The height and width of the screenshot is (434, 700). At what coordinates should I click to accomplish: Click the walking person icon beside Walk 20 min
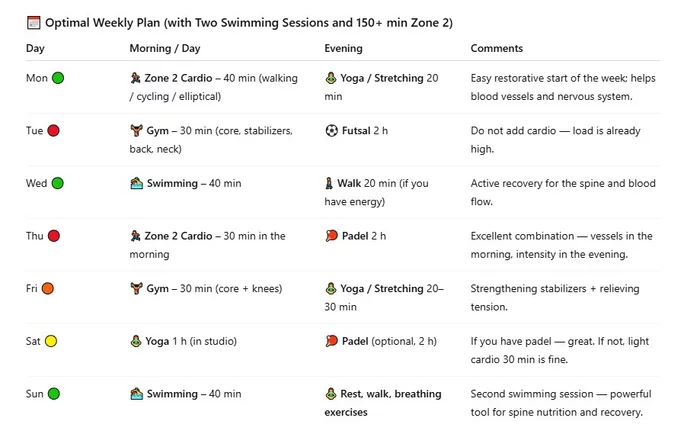tap(331, 184)
